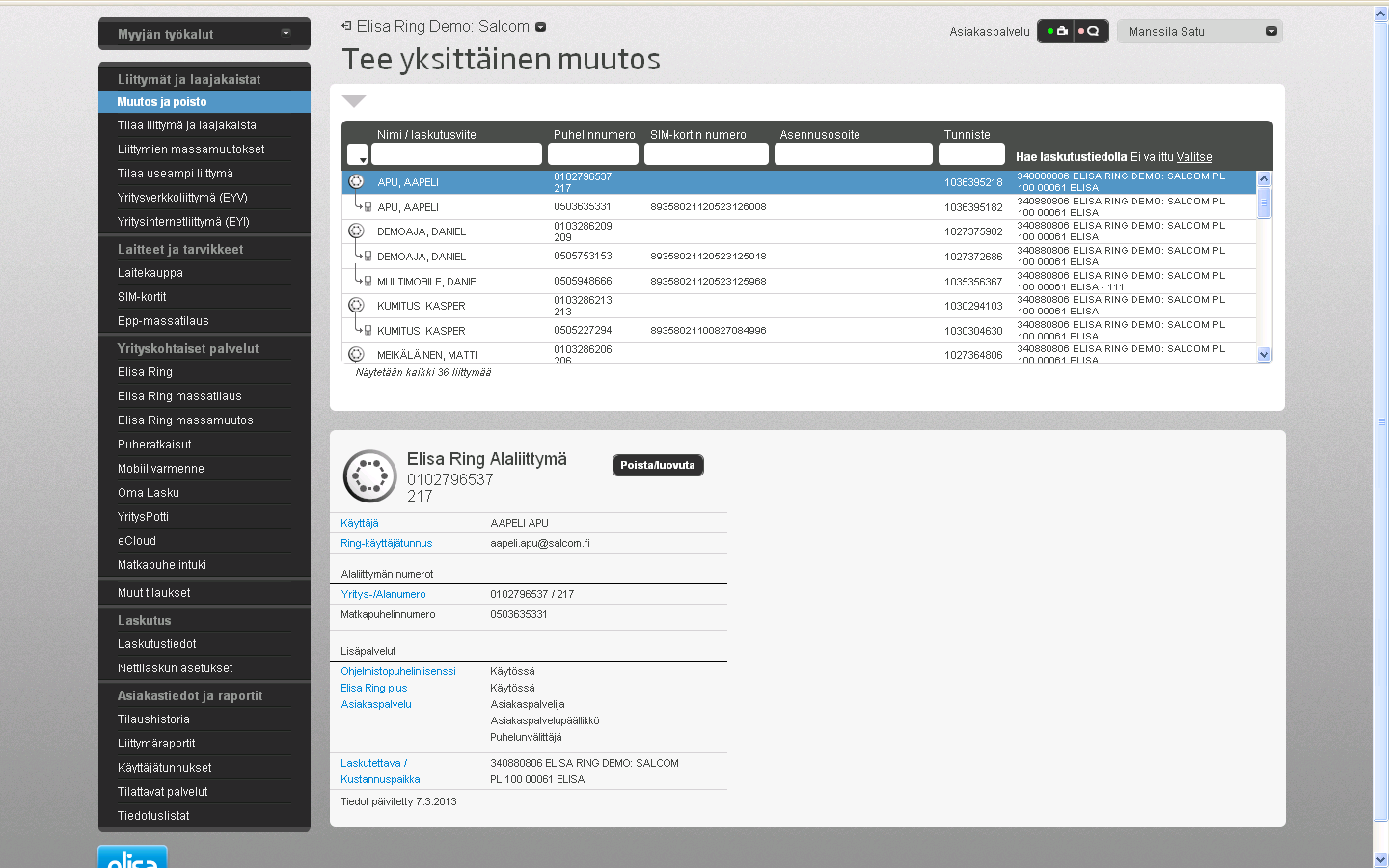The height and width of the screenshot is (868, 1389).
Task: Click the Ring icon in KUMITUS, KASPER 0103286213 row
Action: 356,305
